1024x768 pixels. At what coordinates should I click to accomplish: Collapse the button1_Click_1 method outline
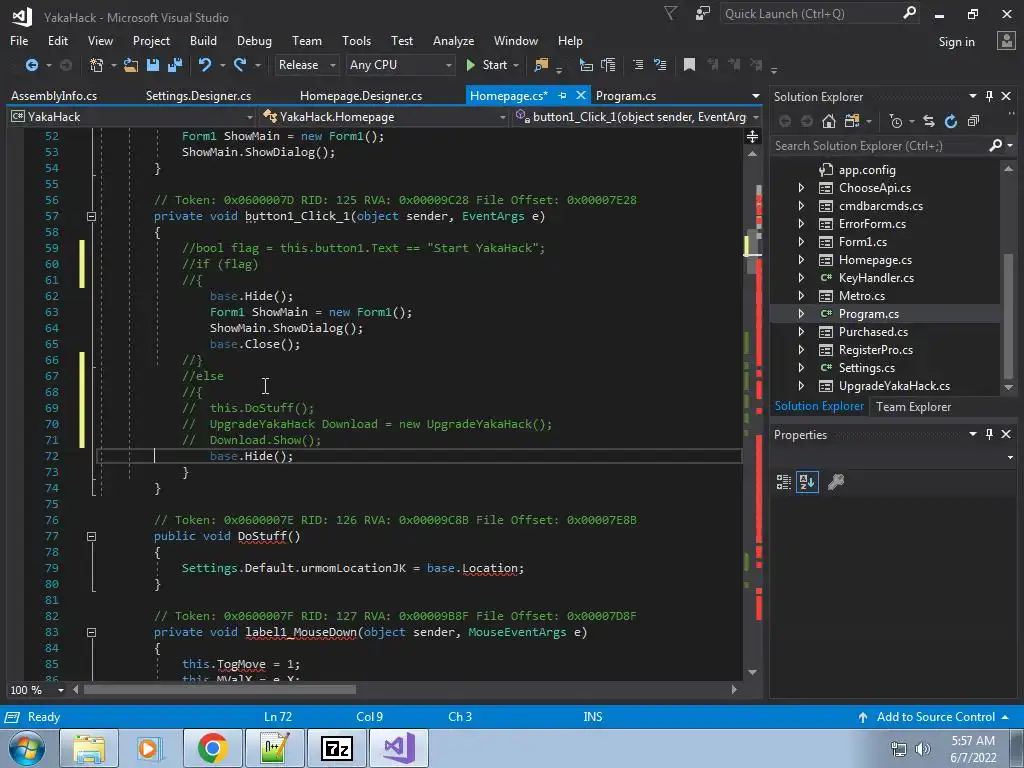coord(91,216)
